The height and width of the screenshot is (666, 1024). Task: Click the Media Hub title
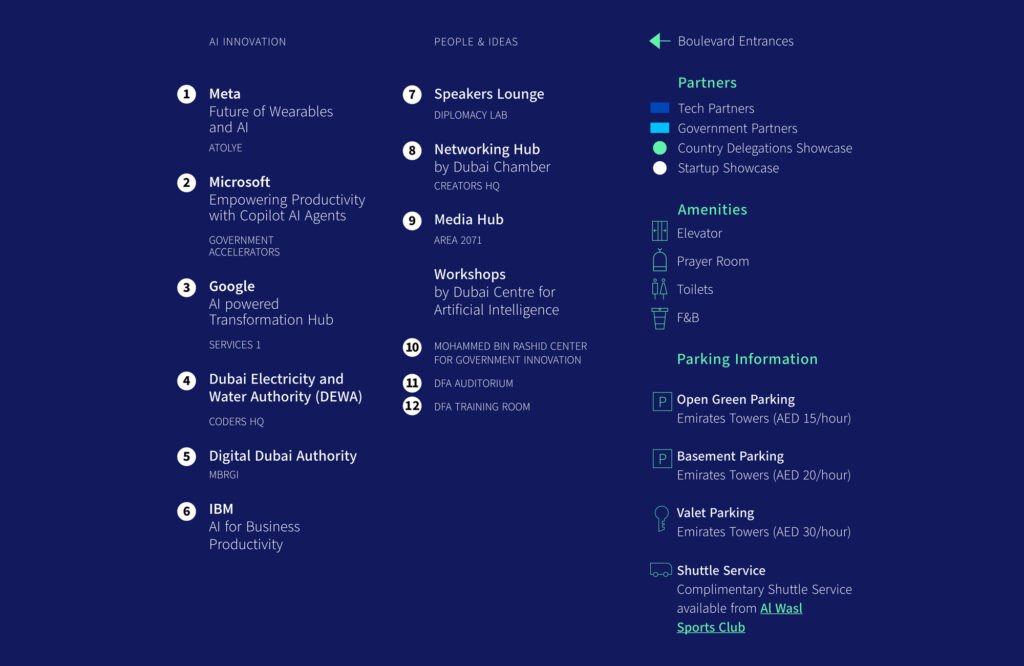click(469, 219)
